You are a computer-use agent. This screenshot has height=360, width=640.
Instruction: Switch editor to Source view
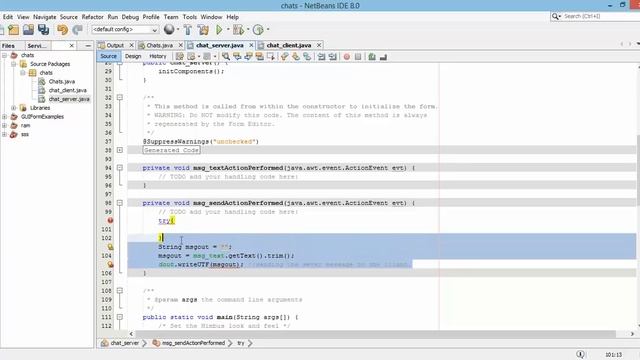pyautogui.click(x=108, y=56)
